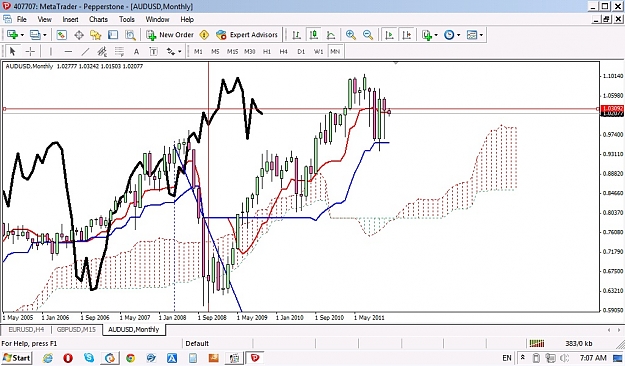This screenshot has height=366, width=625.
Task: Switch to Line Chart display
Action: 331,35
